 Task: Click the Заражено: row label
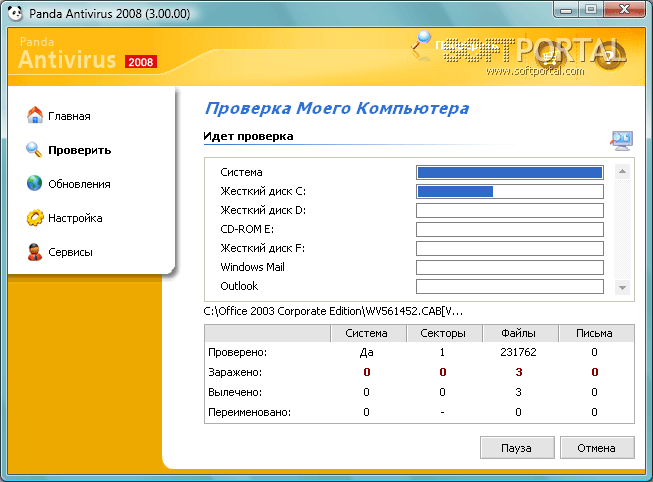(x=235, y=372)
